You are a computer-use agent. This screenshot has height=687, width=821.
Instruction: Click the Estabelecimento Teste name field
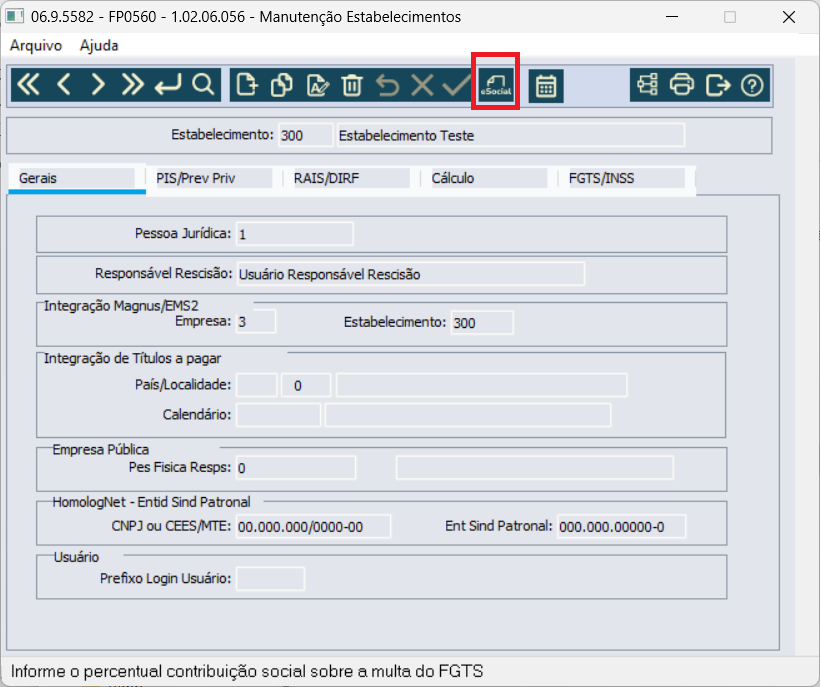coord(511,135)
